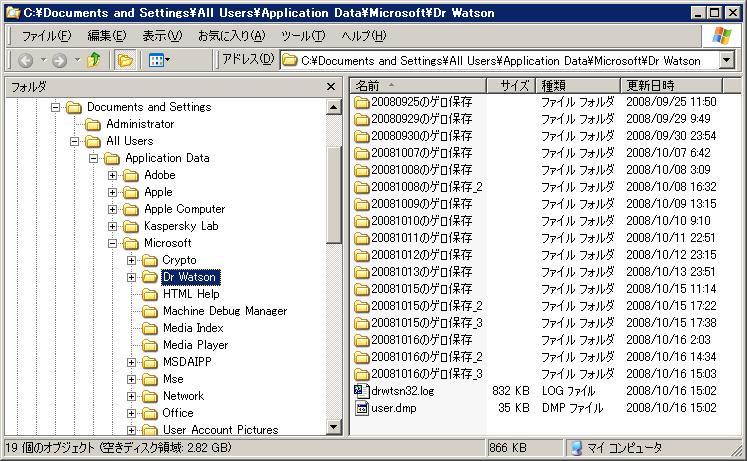747x461 pixels.
Task: Sort by the サイズ column header
Action: 510,86
